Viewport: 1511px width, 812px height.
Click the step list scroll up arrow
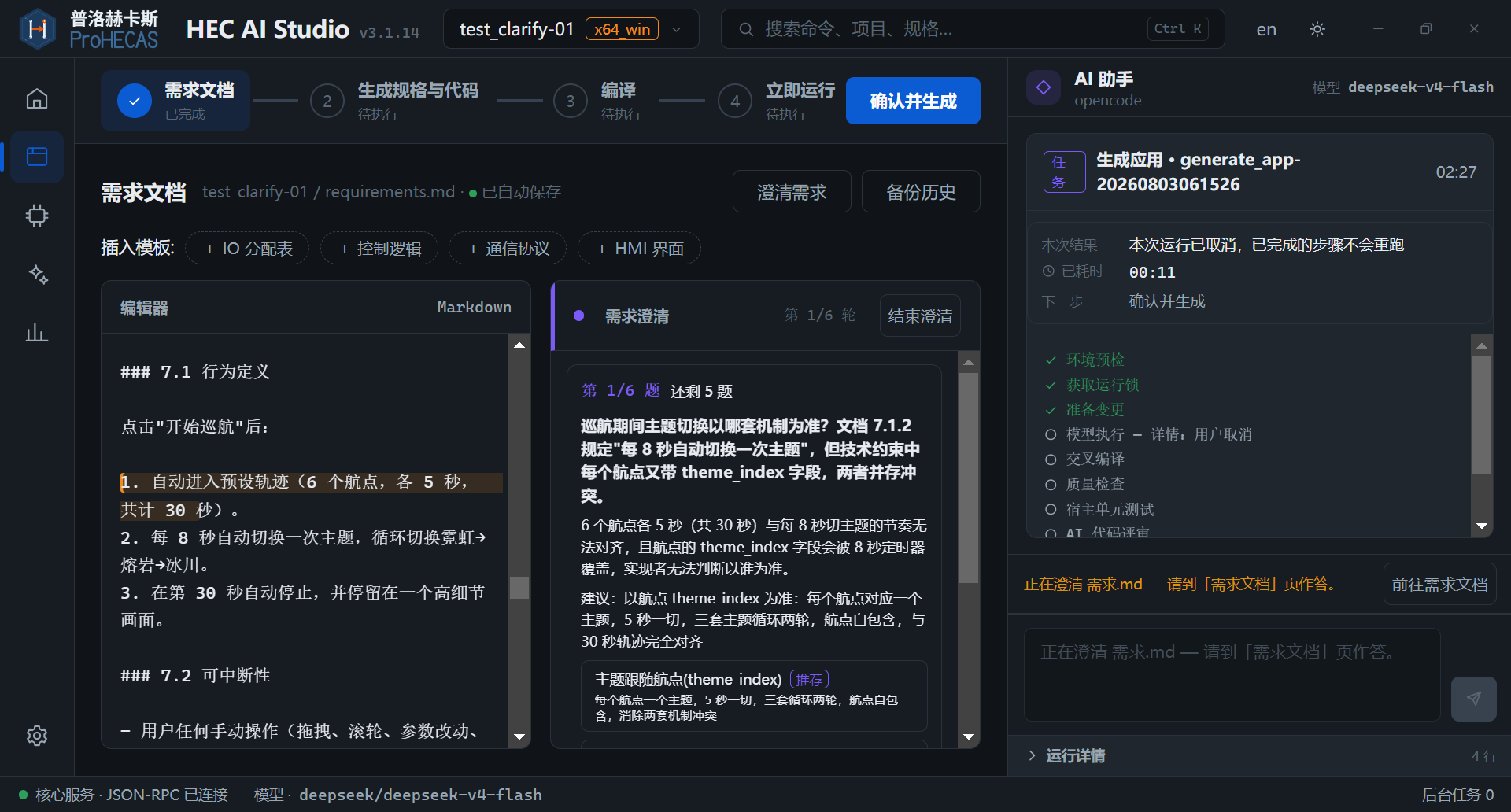1482,345
